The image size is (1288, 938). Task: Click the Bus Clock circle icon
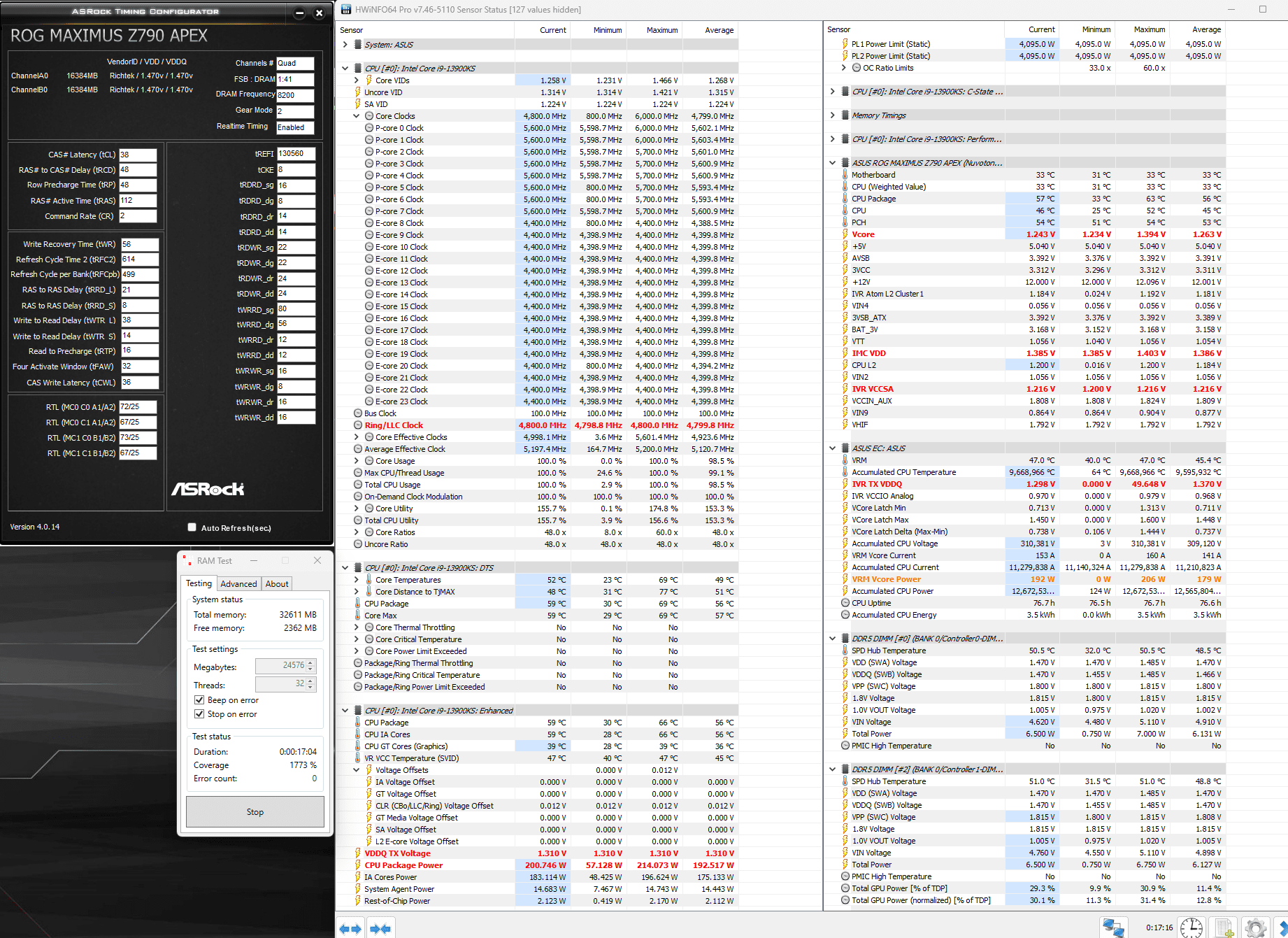[x=358, y=413]
